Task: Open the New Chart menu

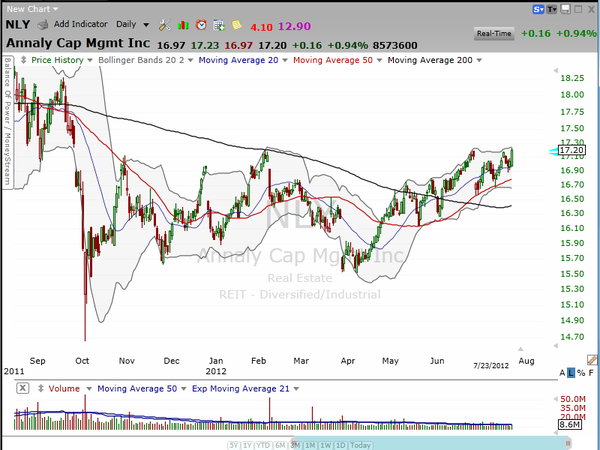Action: click(32, 9)
